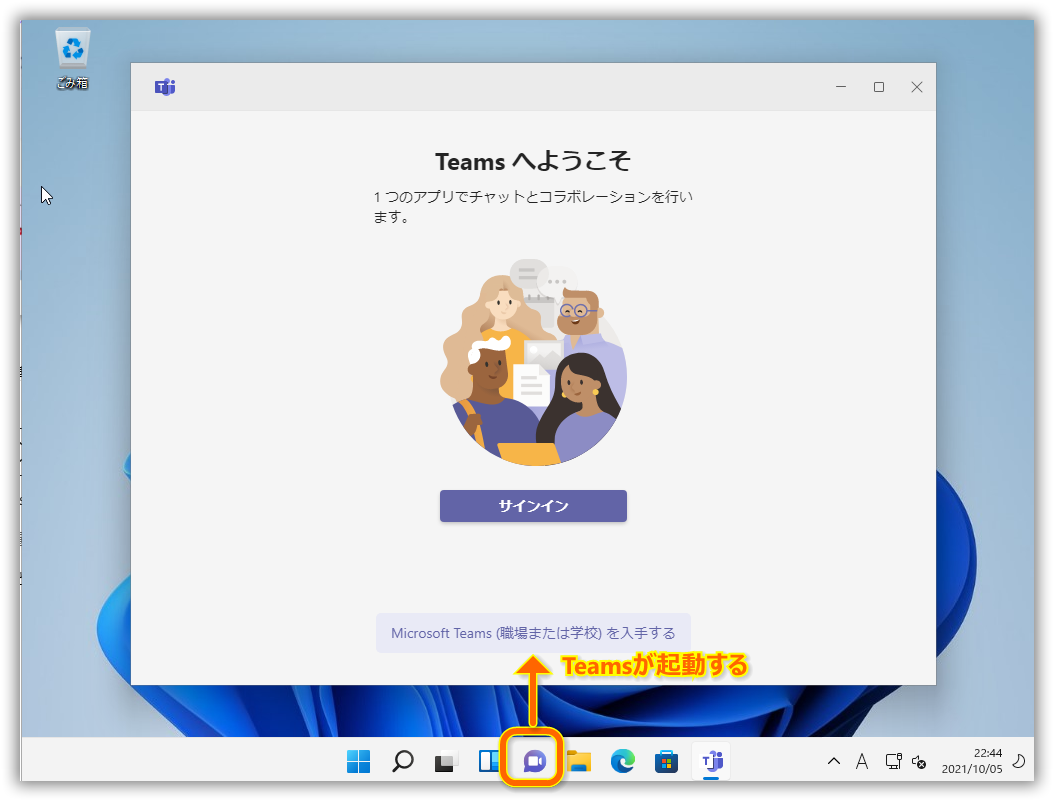This screenshot has width=1054, height=801.
Task: Open Microsoft Teams (職場または学校) を入手する link
Action: click(533, 633)
